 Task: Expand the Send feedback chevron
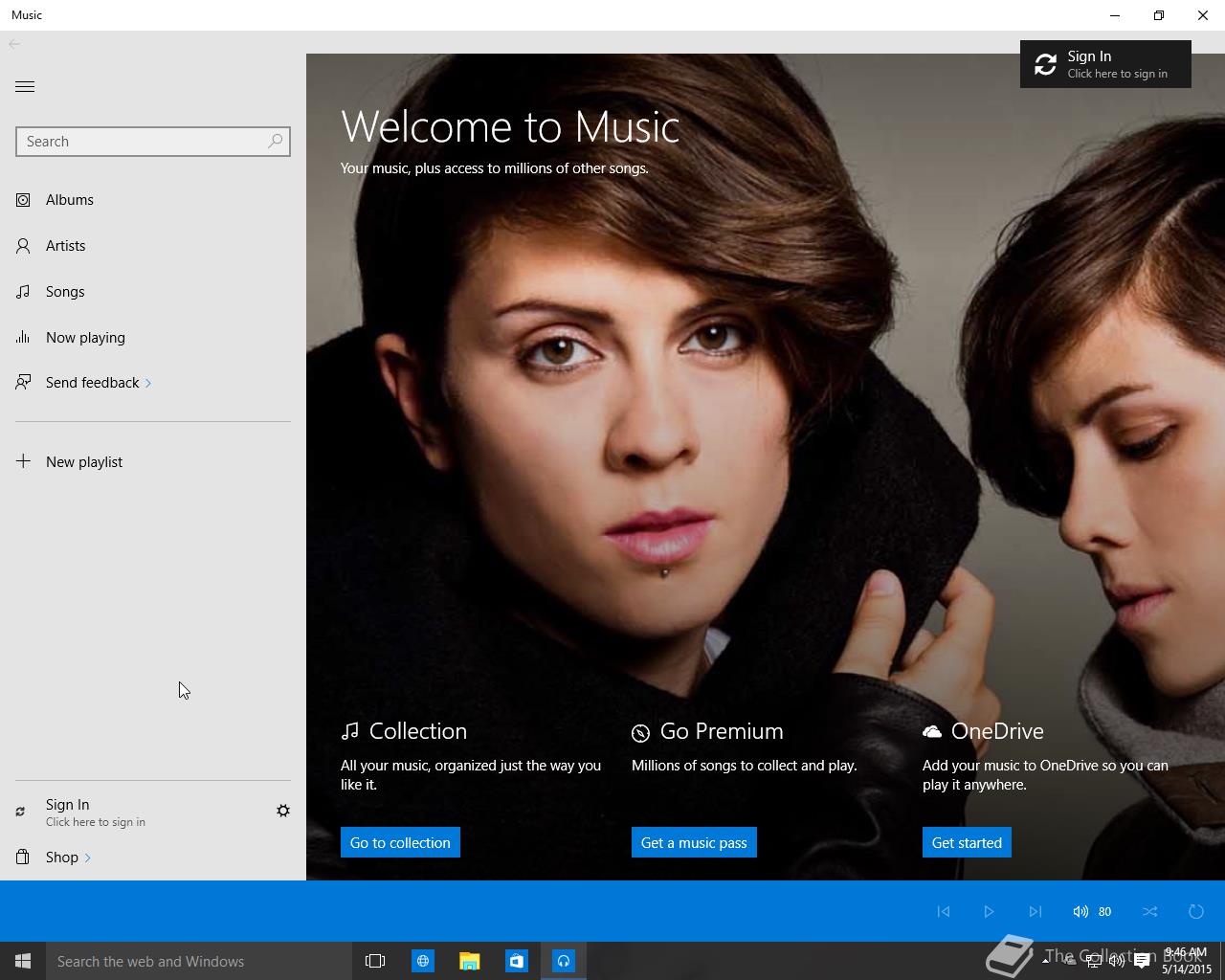pyautogui.click(x=148, y=384)
